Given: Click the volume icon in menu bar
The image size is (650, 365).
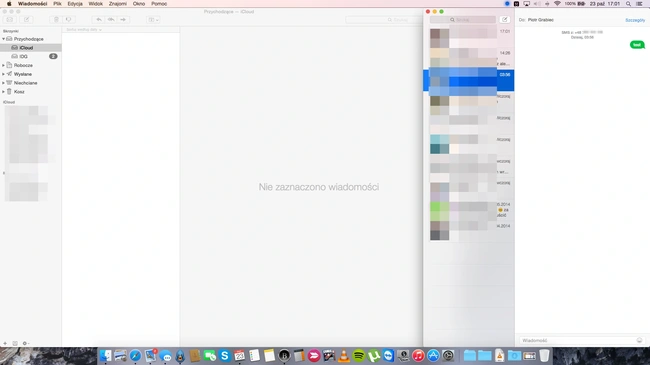Looking at the screenshot, I should pos(536,4).
